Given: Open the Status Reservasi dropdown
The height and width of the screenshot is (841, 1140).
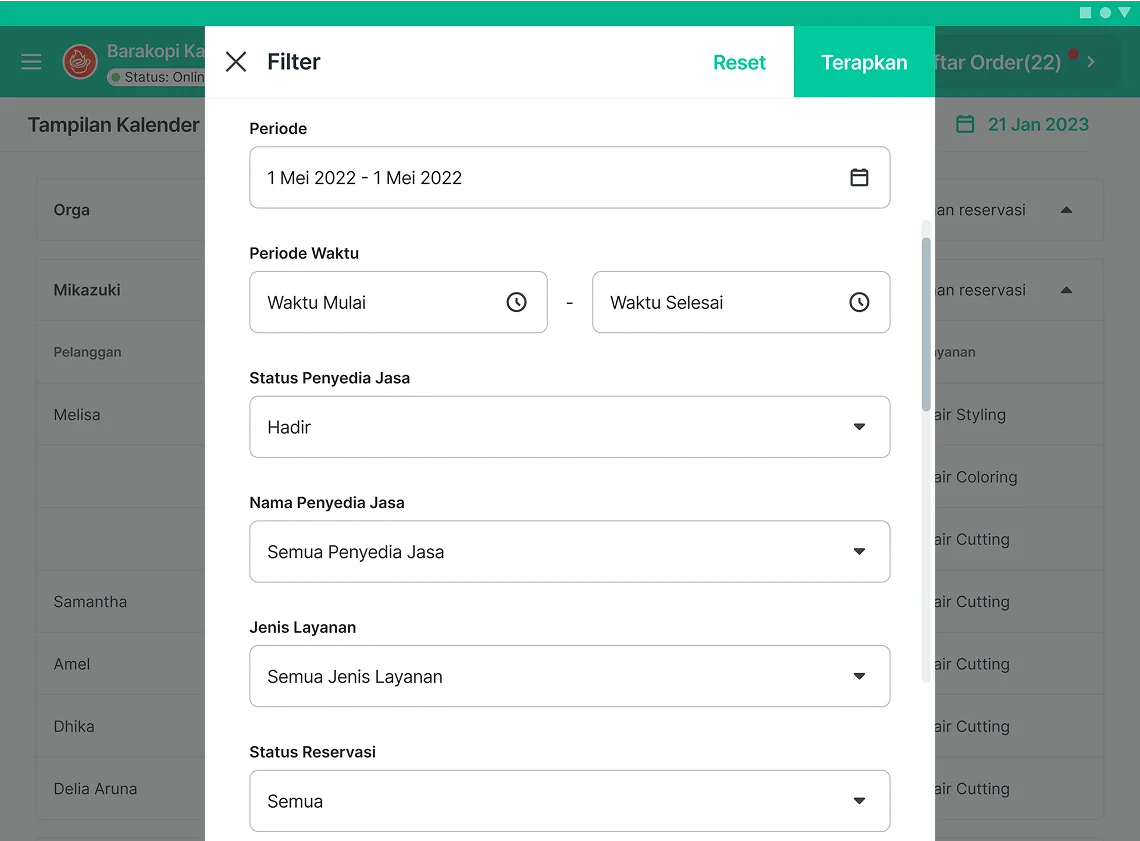Looking at the screenshot, I should tap(569, 801).
